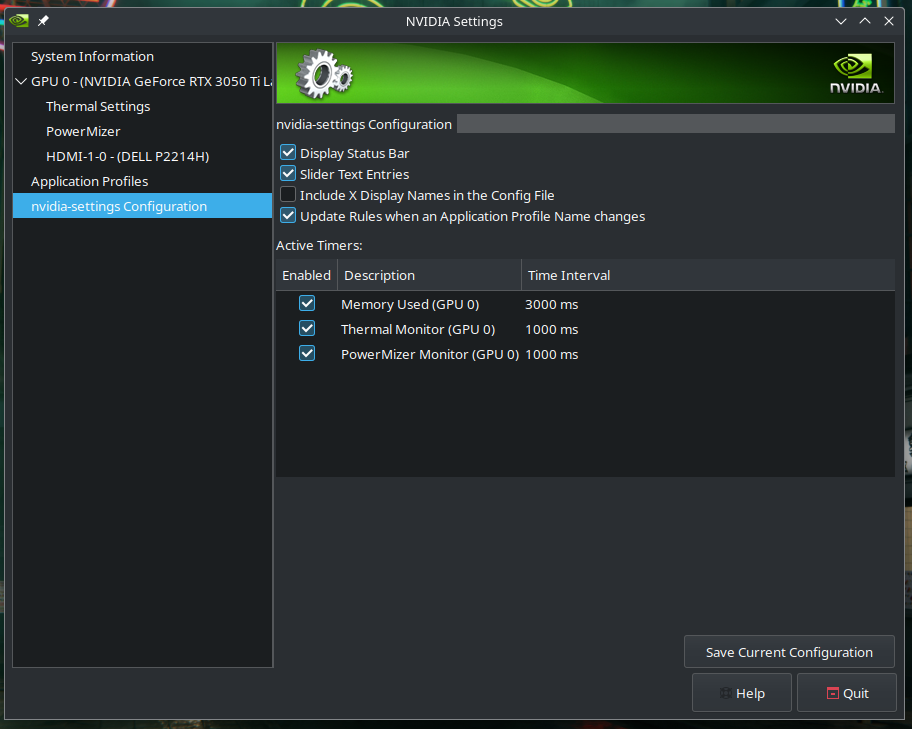Viewport: 912px width, 729px height.
Task: Click the pin window icon
Action: [x=44, y=21]
